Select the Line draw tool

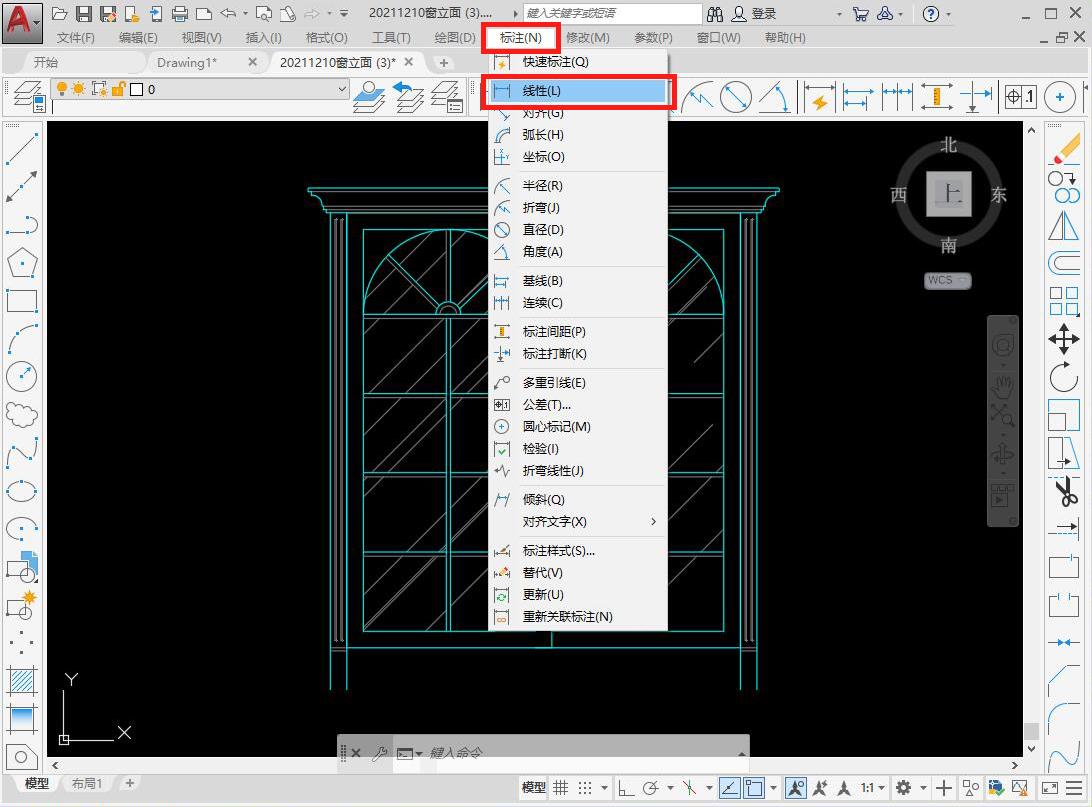tap(22, 148)
